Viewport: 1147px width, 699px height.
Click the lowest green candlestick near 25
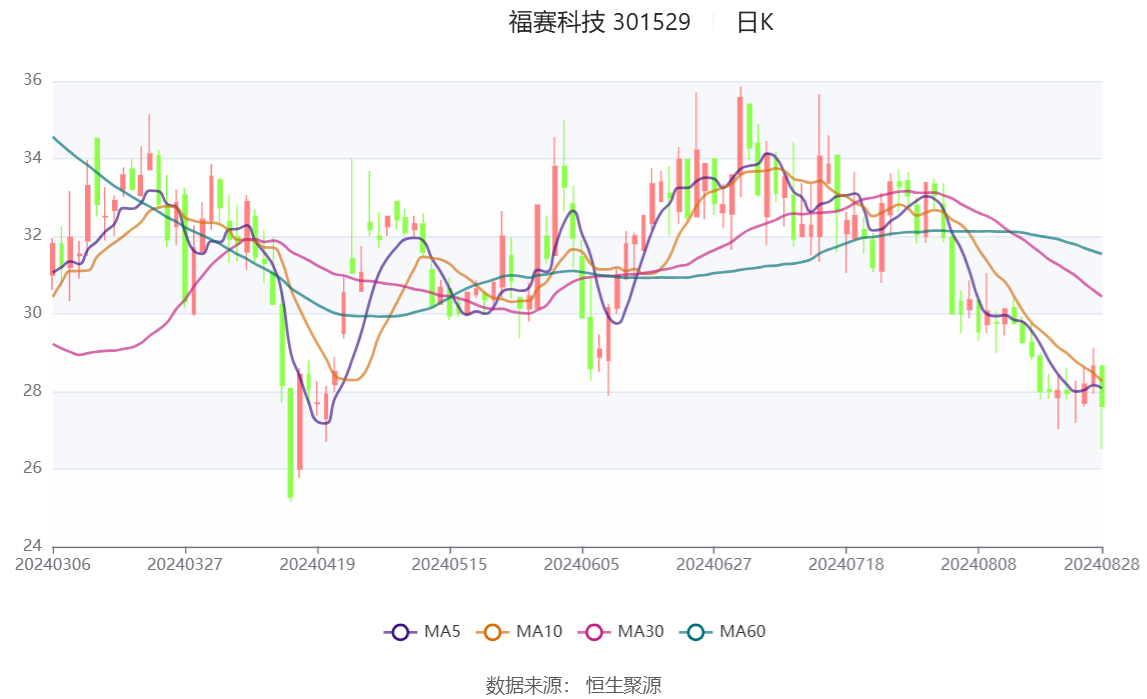pyautogui.click(x=290, y=443)
